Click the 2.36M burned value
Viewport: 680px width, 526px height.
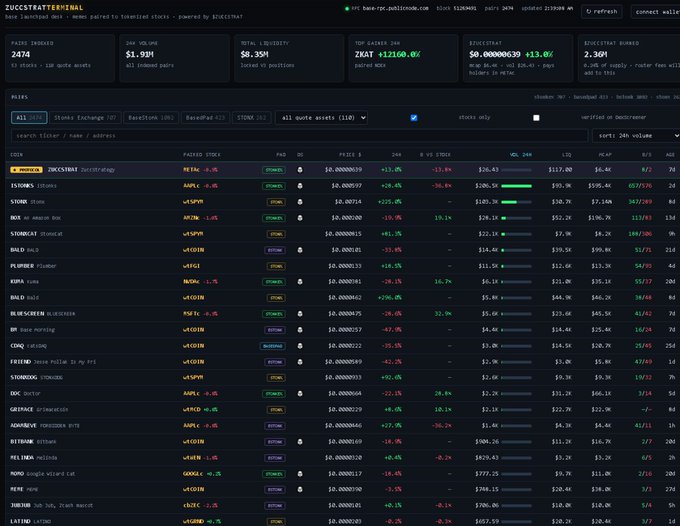point(595,55)
